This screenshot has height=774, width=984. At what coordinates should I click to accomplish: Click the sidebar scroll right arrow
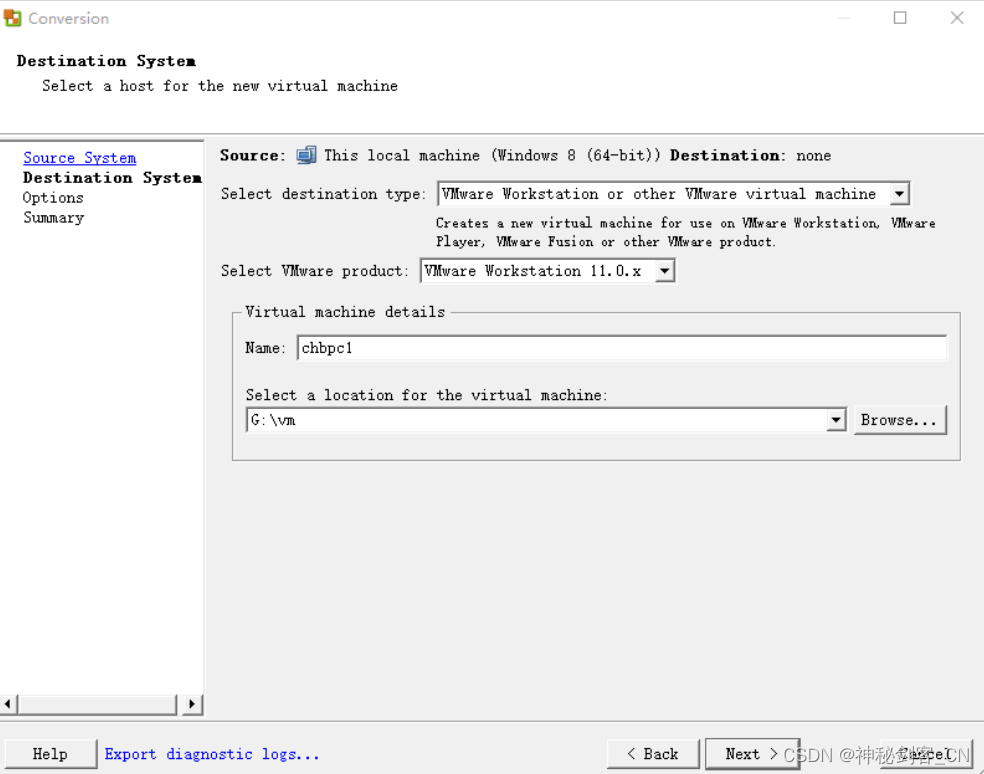coord(191,704)
